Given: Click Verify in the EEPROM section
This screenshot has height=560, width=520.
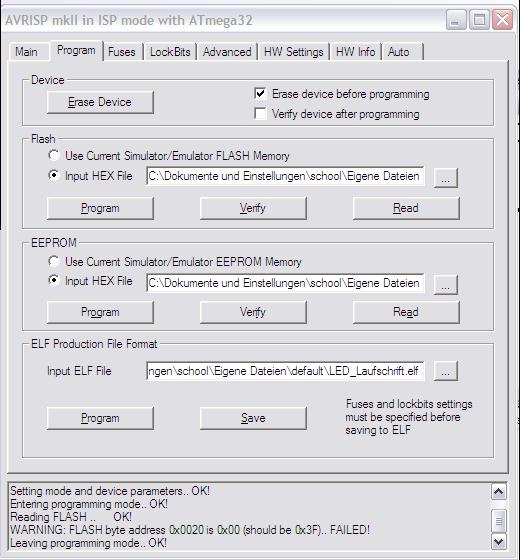Looking at the screenshot, I should 253,312.
